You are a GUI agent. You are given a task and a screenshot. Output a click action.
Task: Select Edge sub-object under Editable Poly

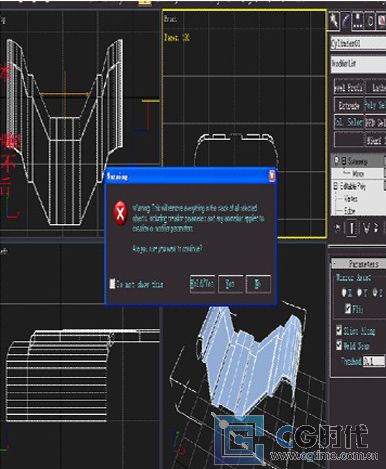pos(350,211)
